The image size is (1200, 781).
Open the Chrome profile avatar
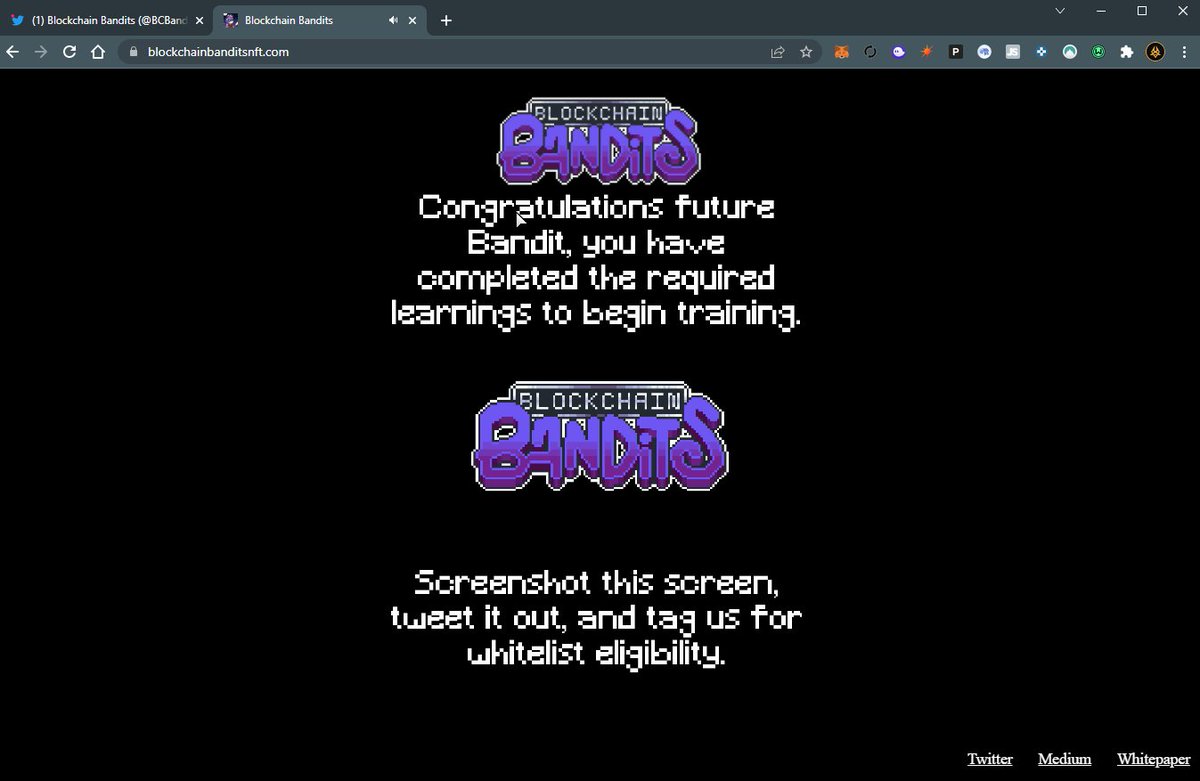[1155, 52]
